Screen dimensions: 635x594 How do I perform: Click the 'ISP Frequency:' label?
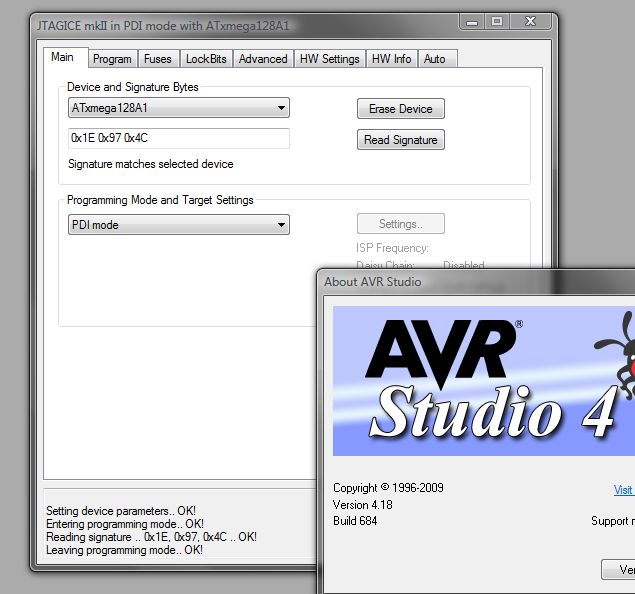coord(392,248)
